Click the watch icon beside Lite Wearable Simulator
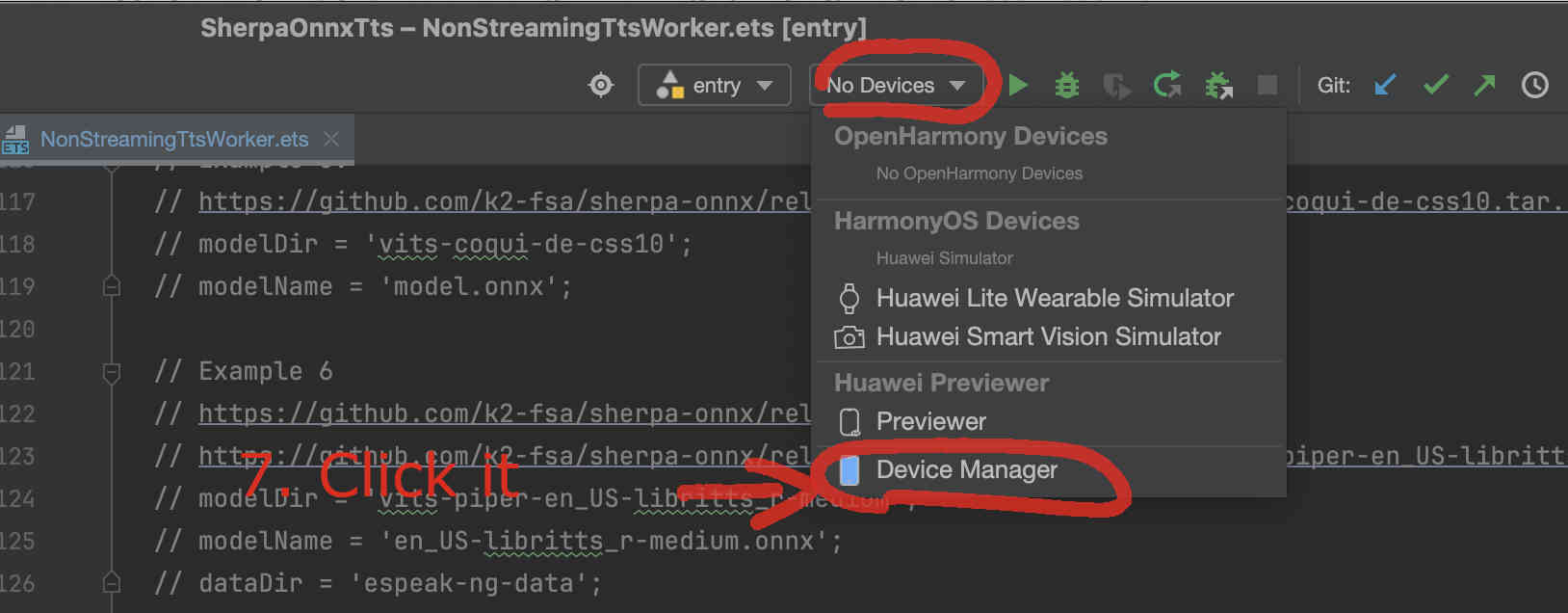 point(849,298)
